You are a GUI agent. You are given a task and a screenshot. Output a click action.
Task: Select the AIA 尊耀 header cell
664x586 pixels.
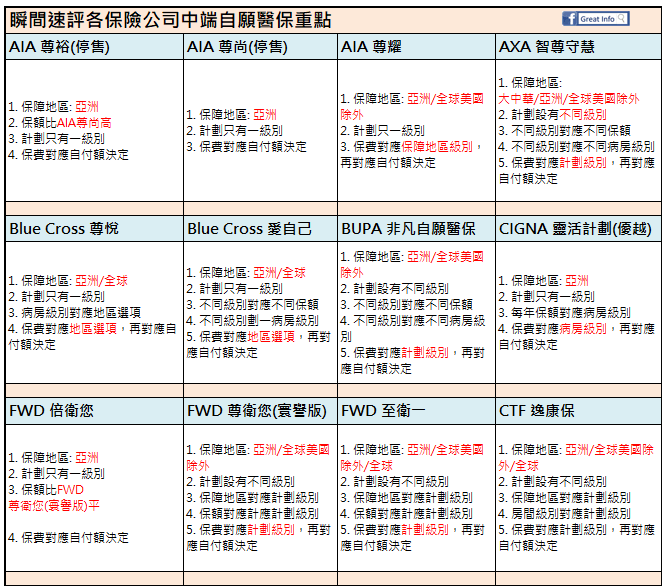coord(416,47)
